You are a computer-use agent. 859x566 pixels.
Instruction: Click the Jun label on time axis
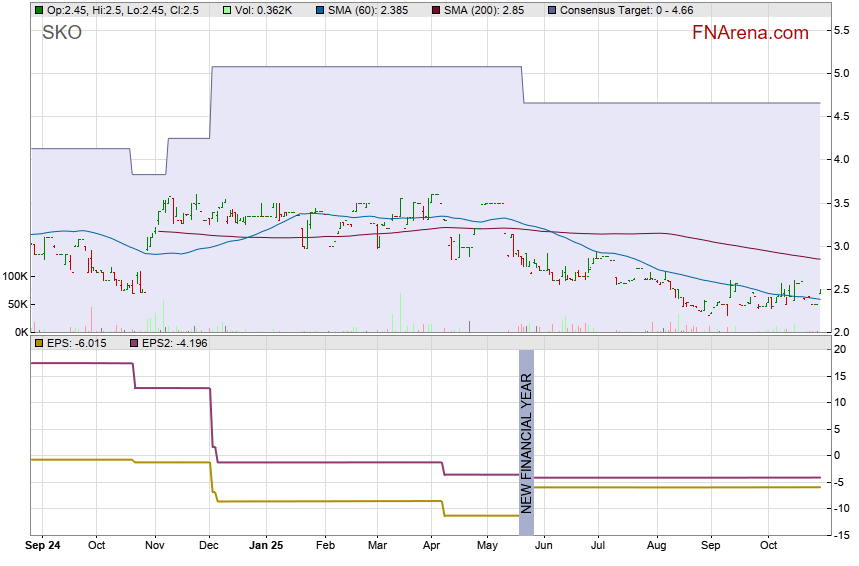545,546
